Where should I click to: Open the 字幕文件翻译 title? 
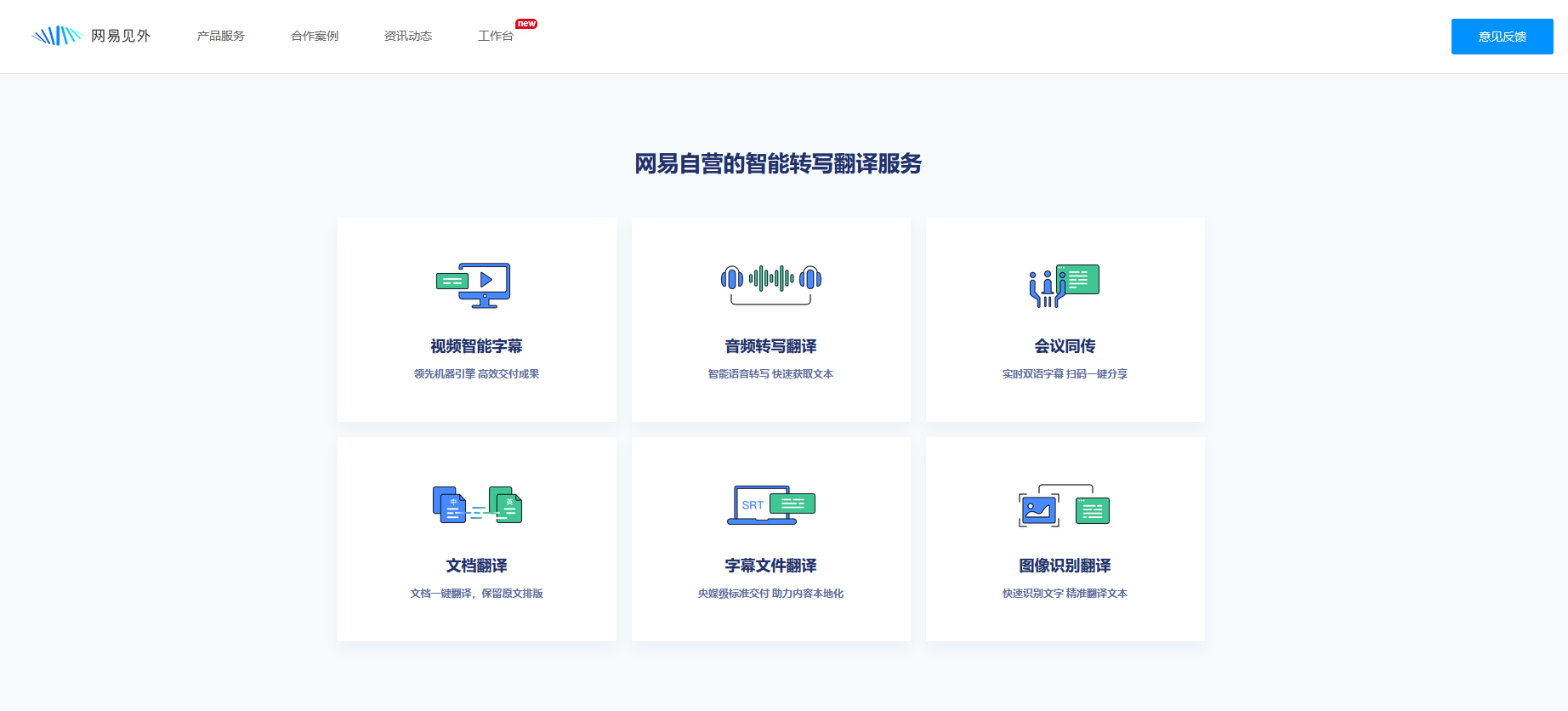point(770,566)
